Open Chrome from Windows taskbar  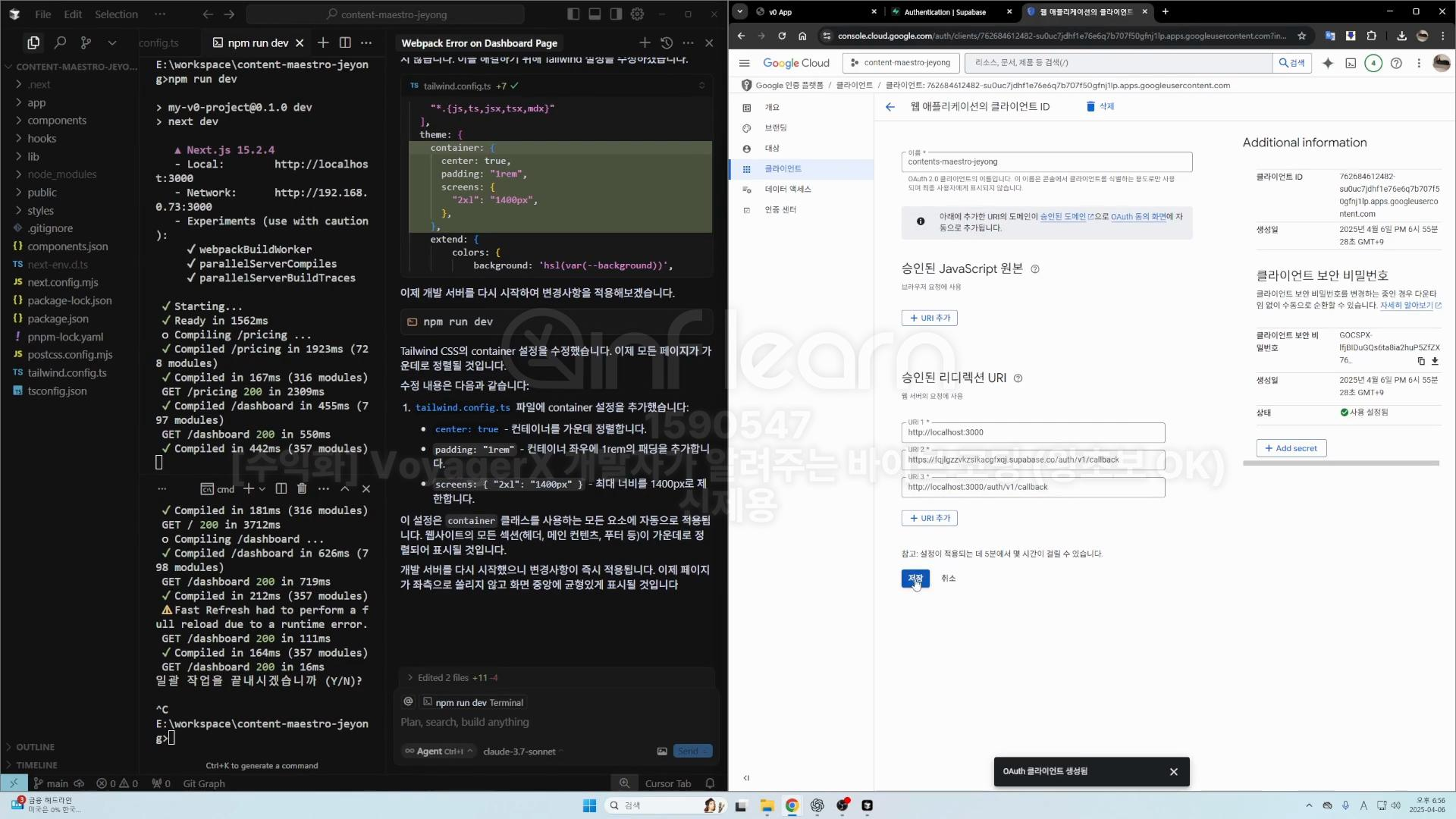792,805
